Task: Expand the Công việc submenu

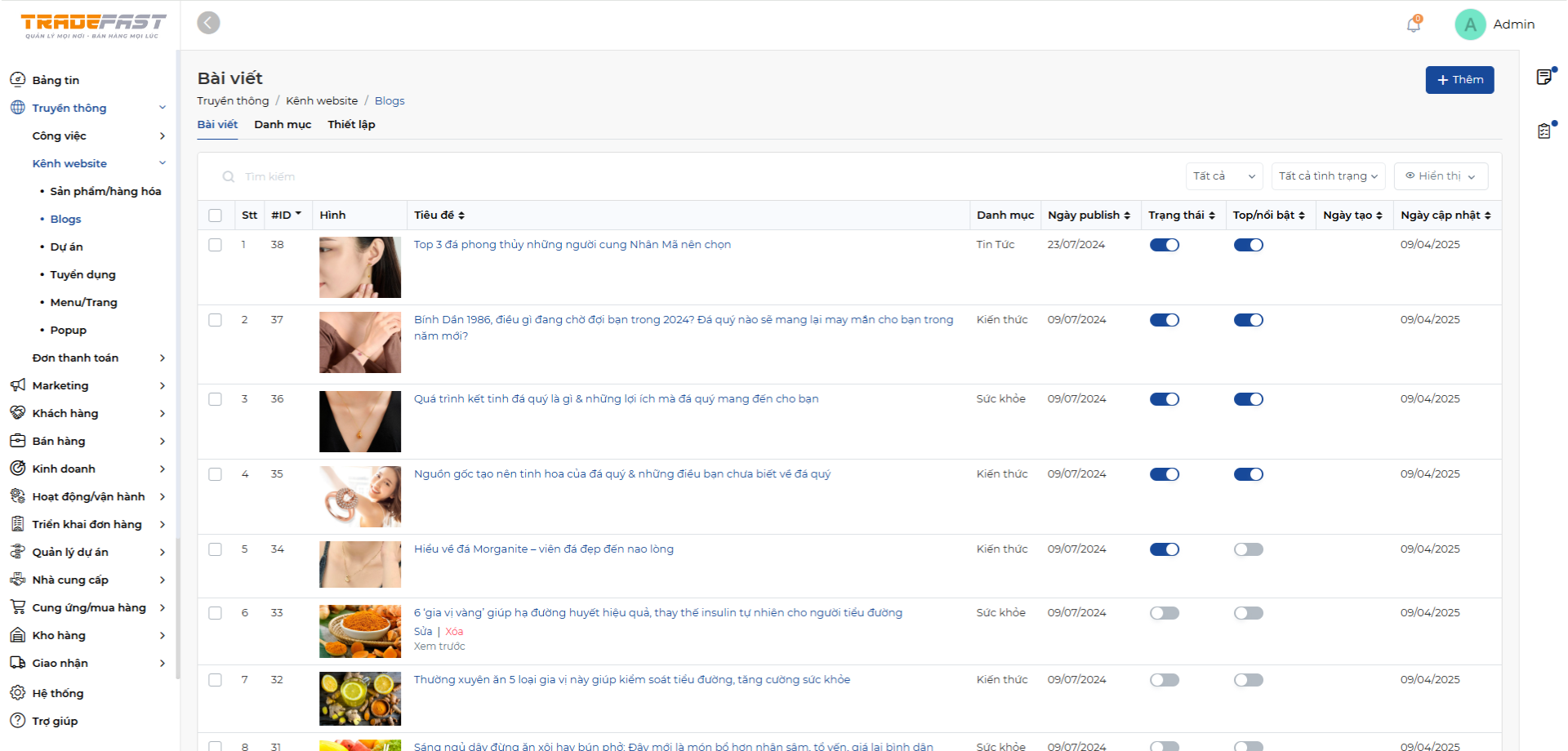Action: [x=163, y=136]
